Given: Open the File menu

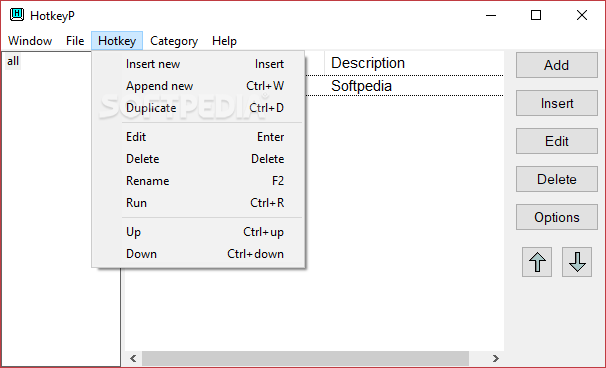Looking at the screenshot, I should pos(75,41).
